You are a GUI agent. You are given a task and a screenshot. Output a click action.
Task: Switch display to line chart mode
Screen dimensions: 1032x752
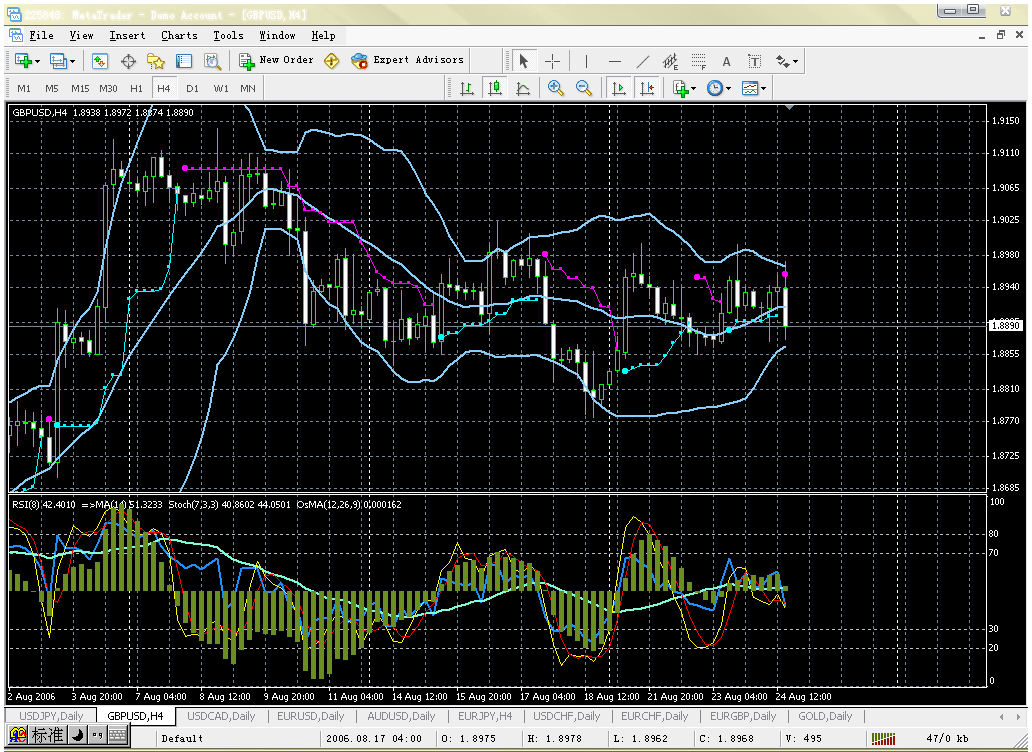tap(523, 88)
